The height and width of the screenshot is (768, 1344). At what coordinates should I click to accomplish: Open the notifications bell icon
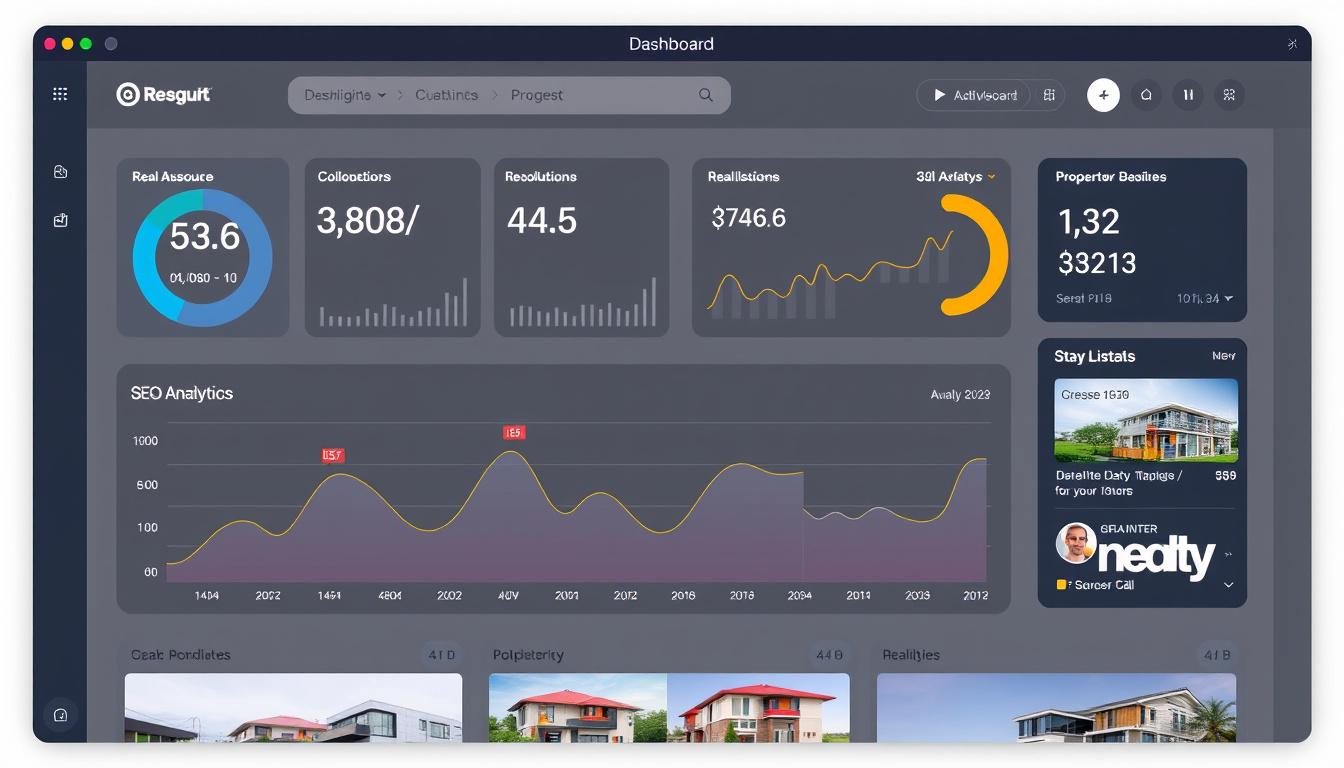1145,95
